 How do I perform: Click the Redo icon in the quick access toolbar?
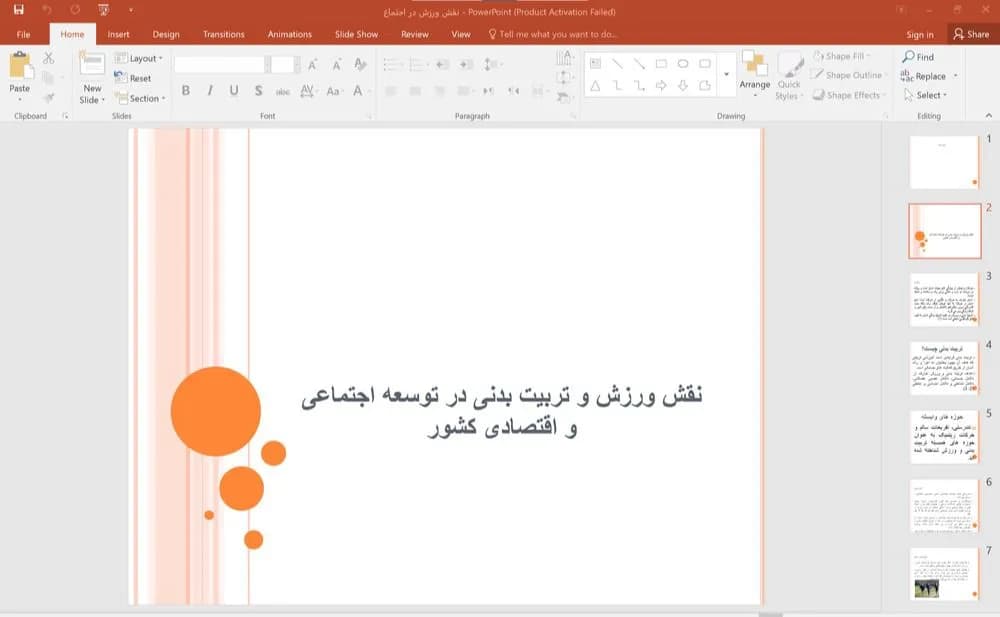[x=75, y=10]
